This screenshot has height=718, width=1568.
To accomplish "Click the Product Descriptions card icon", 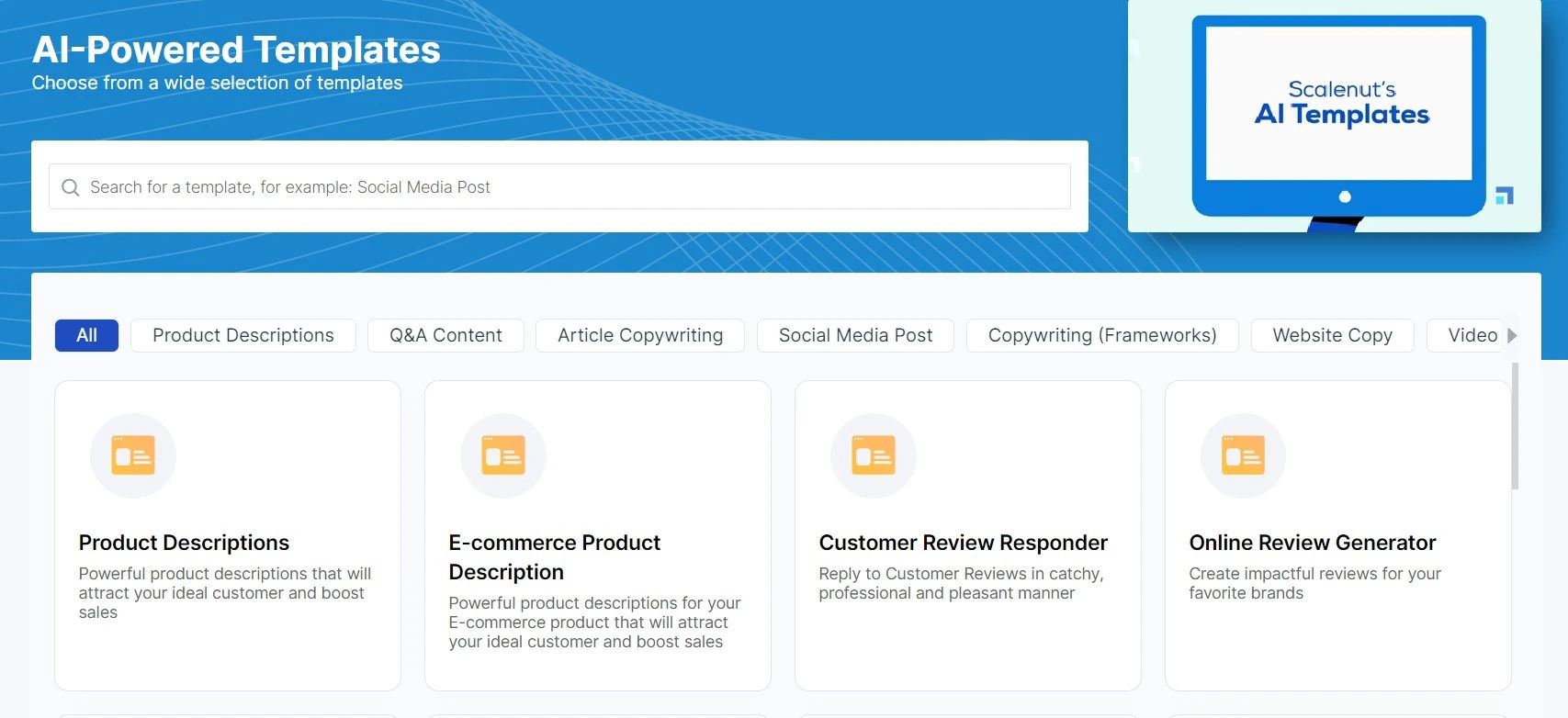I will tap(133, 455).
